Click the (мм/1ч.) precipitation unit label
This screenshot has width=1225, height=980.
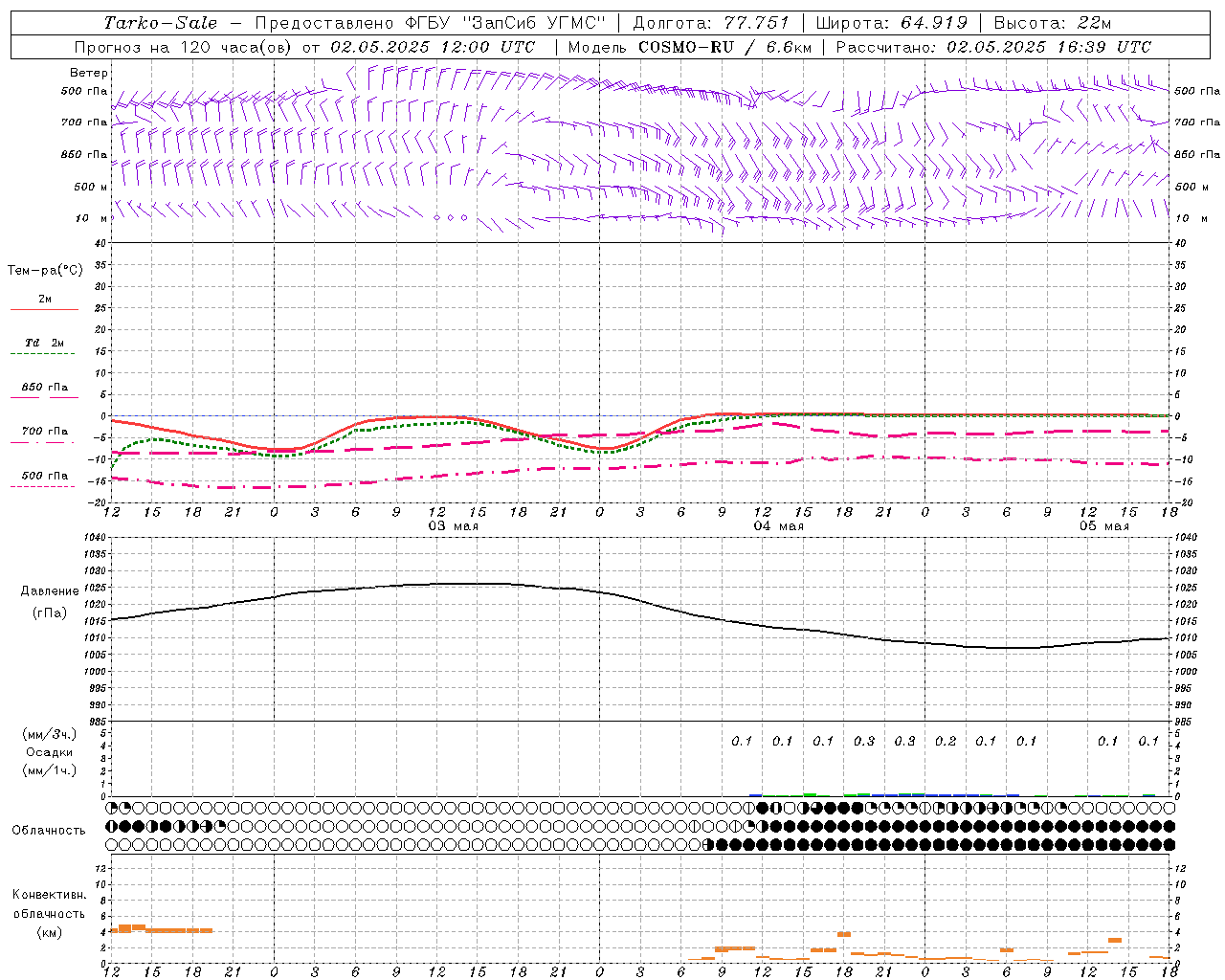coord(50,770)
